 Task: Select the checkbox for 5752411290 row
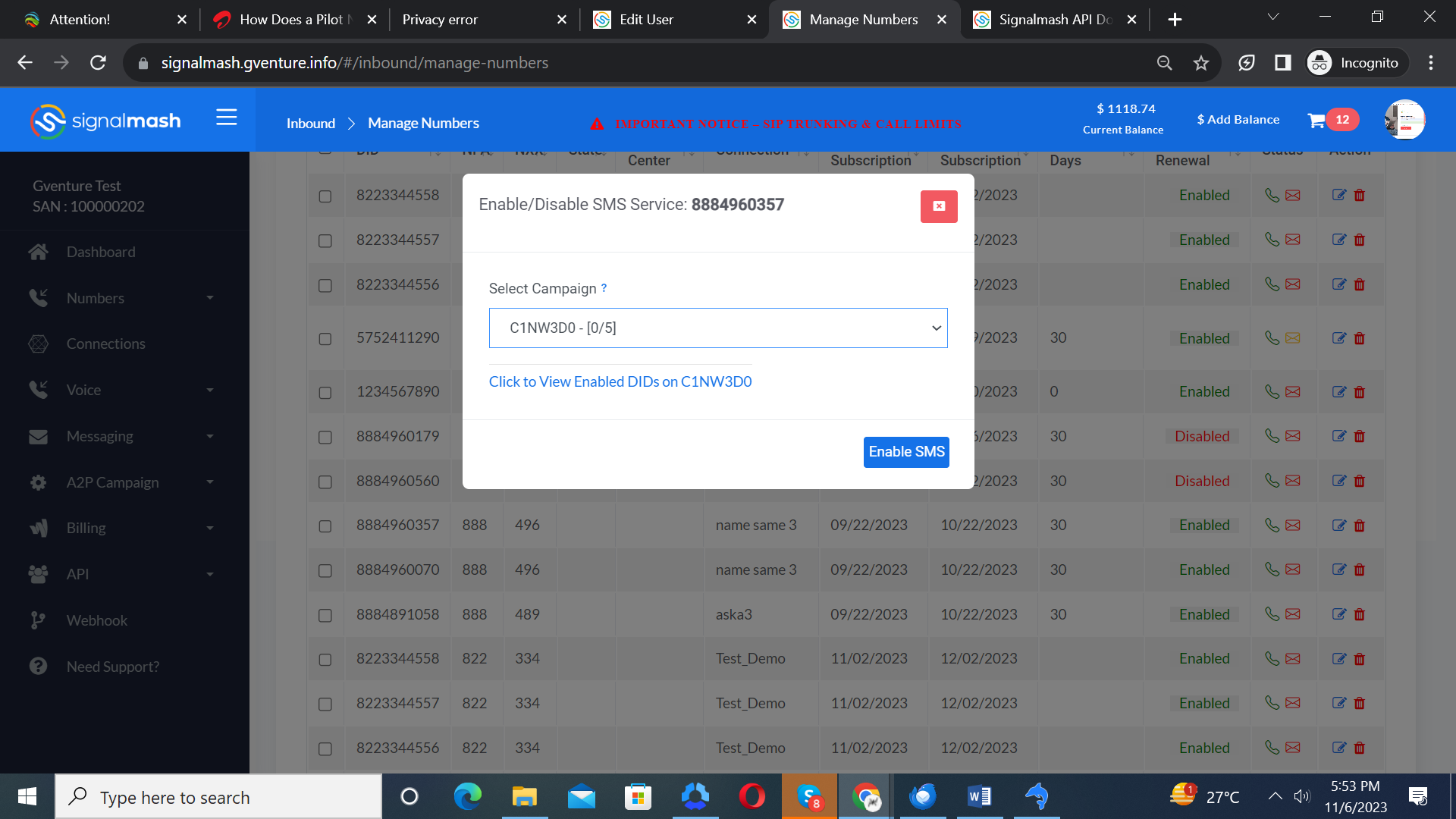pyautogui.click(x=325, y=338)
